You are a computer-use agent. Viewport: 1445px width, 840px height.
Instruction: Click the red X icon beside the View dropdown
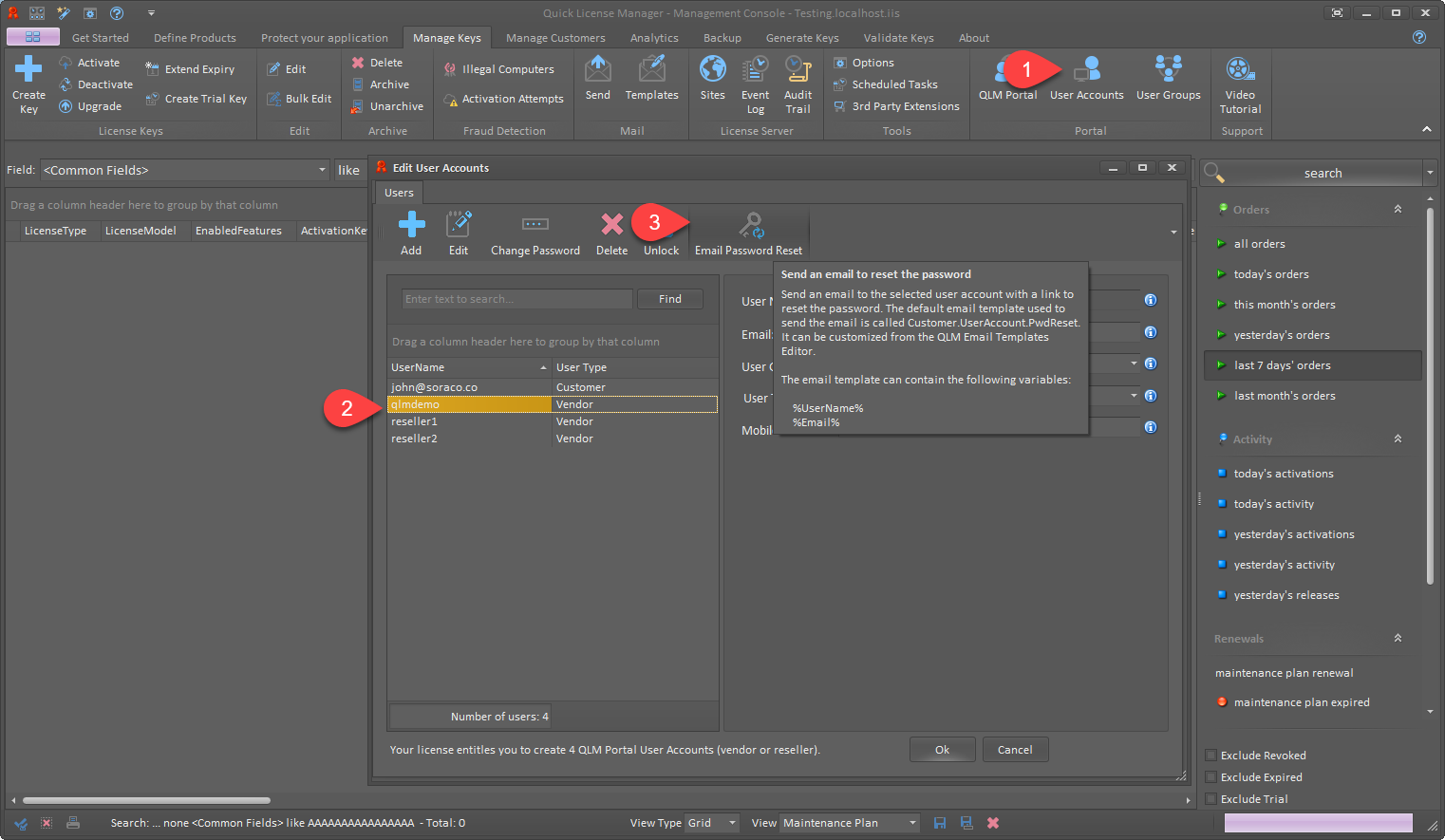tap(993, 823)
